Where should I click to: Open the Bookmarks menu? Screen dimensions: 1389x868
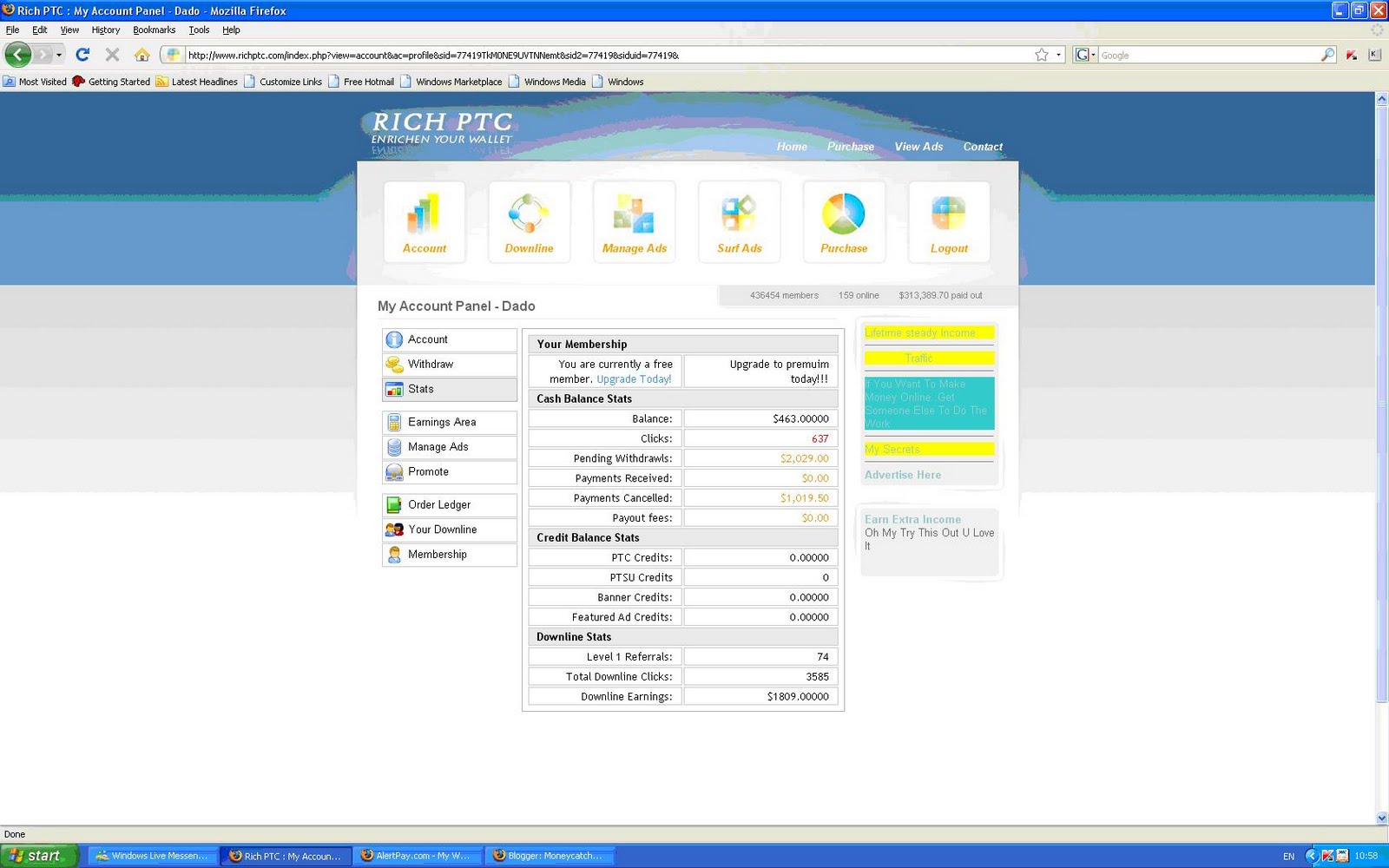pyautogui.click(x=154, y=30)
